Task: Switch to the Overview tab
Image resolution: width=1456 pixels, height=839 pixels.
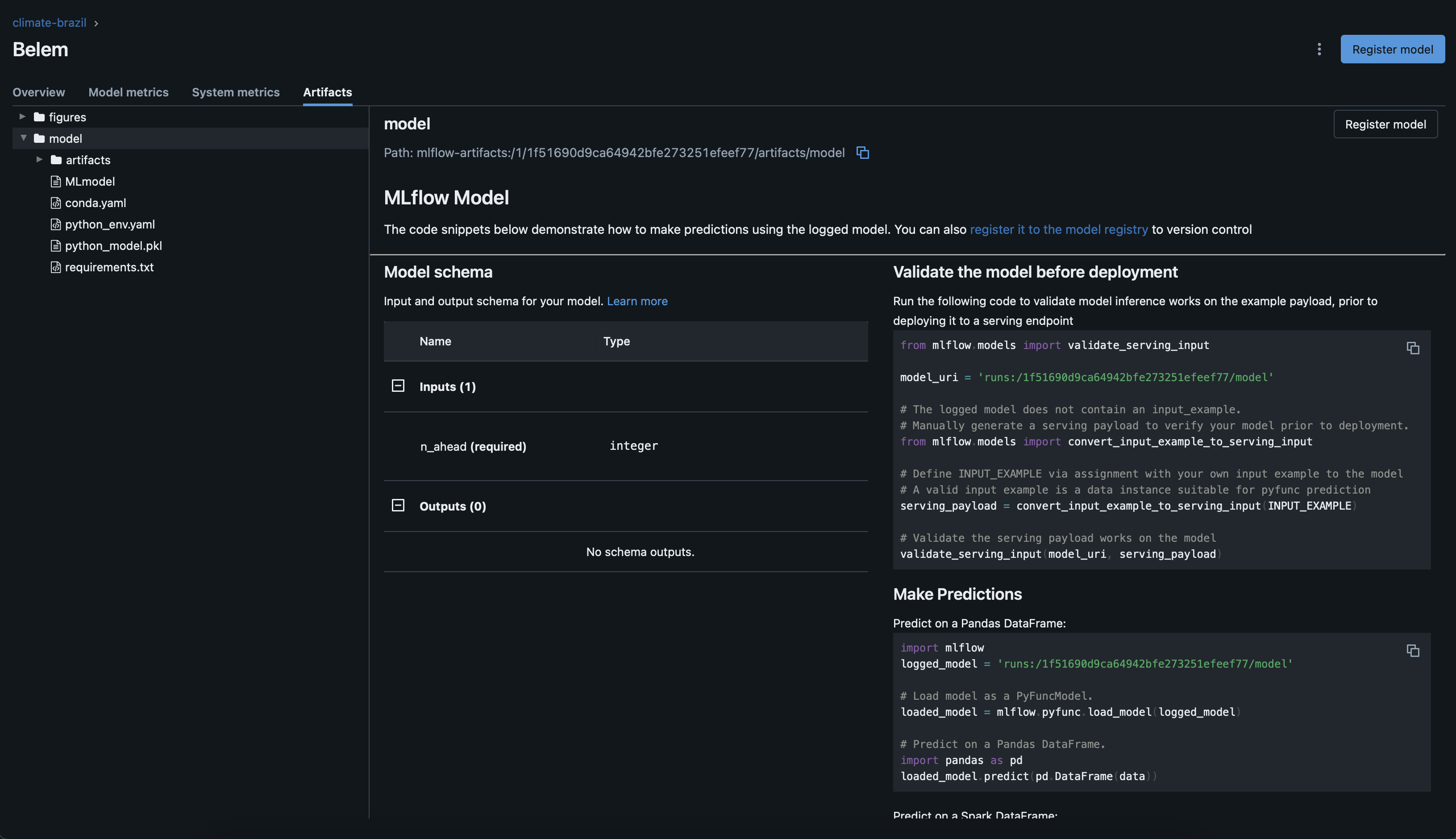Action: click(x=38, y=92)
